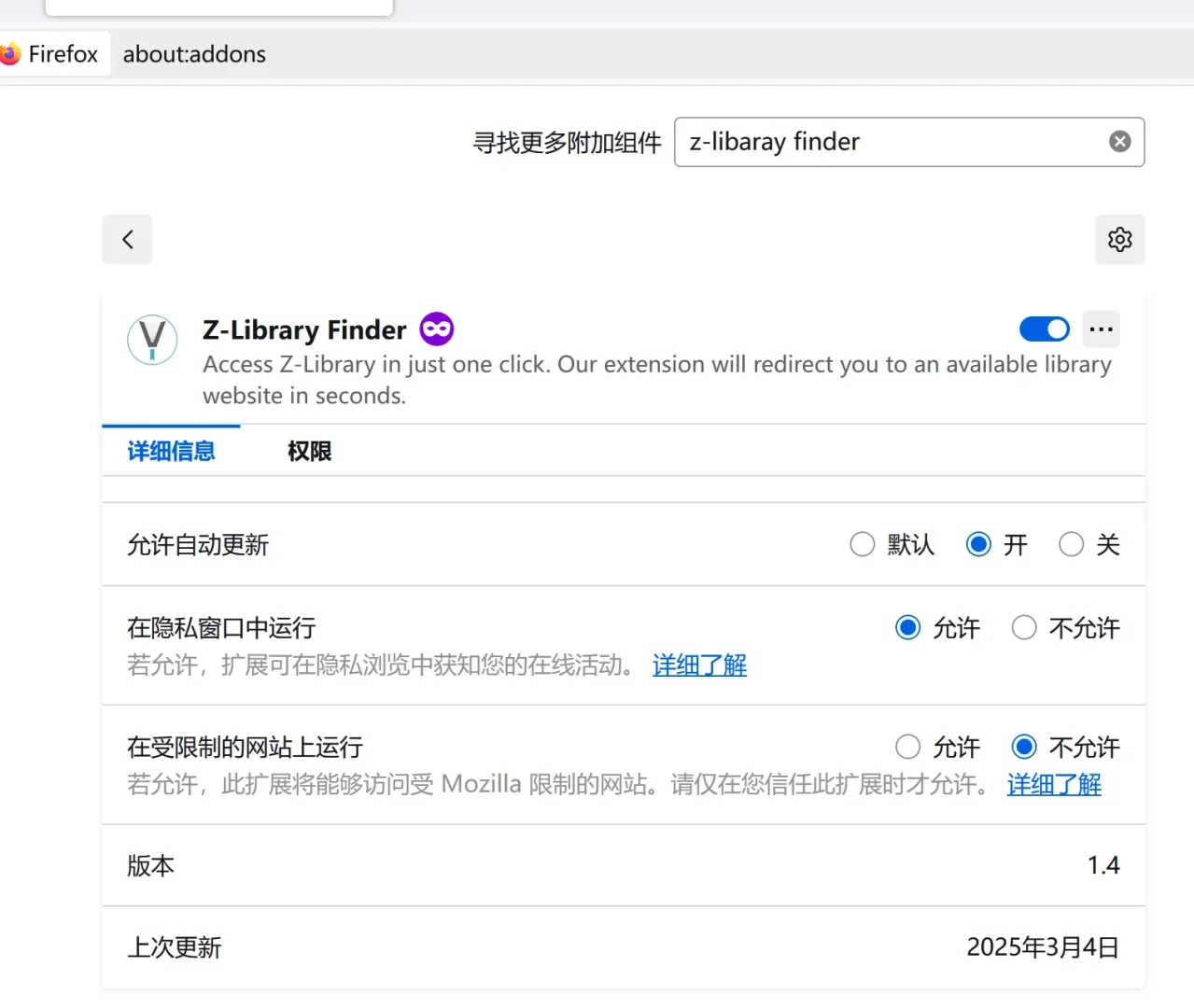
Task: Click the extension description text
Action: pos(657,380)
